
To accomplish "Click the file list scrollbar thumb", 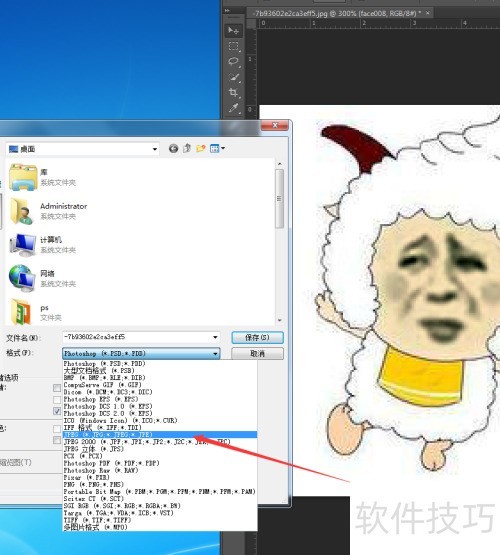I will (280, 199).
